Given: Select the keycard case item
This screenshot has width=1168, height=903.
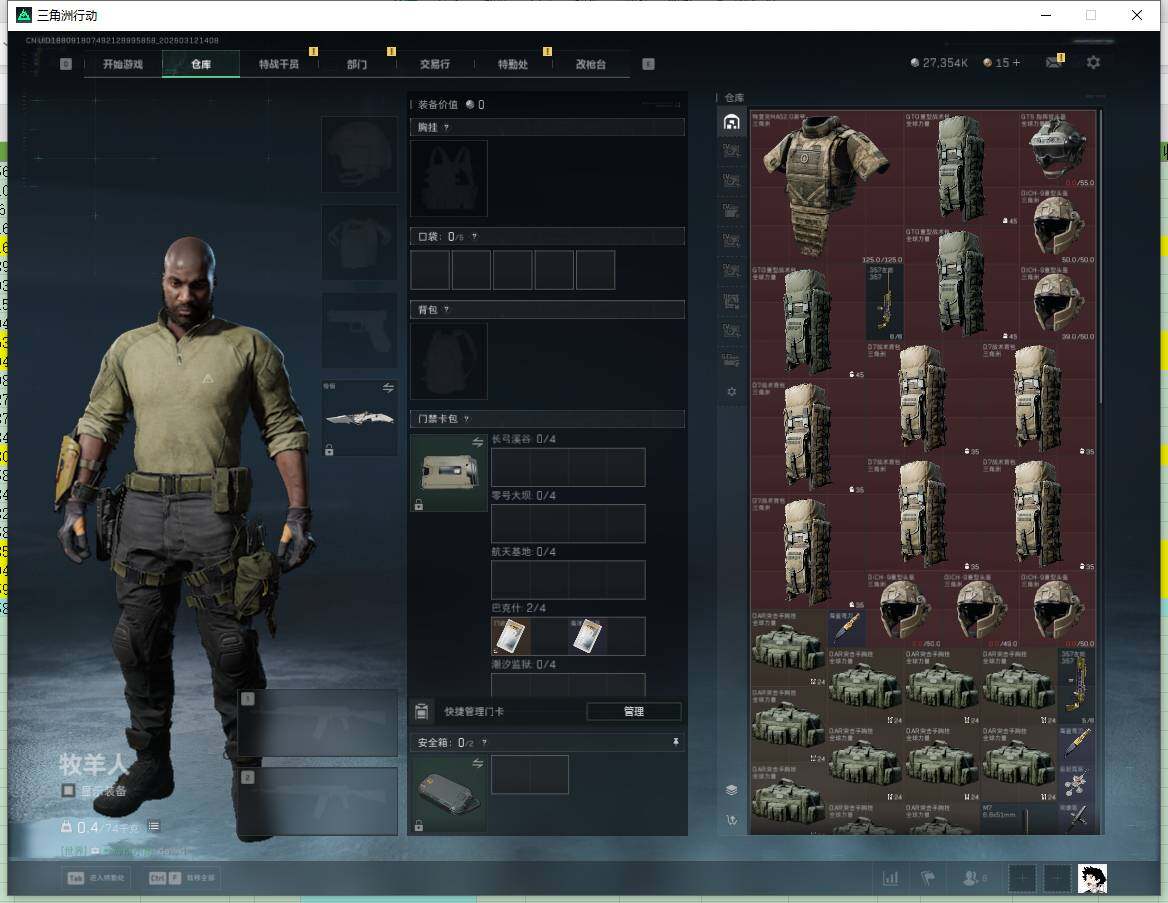Looking at the screenshot, I should coord(449,472).
